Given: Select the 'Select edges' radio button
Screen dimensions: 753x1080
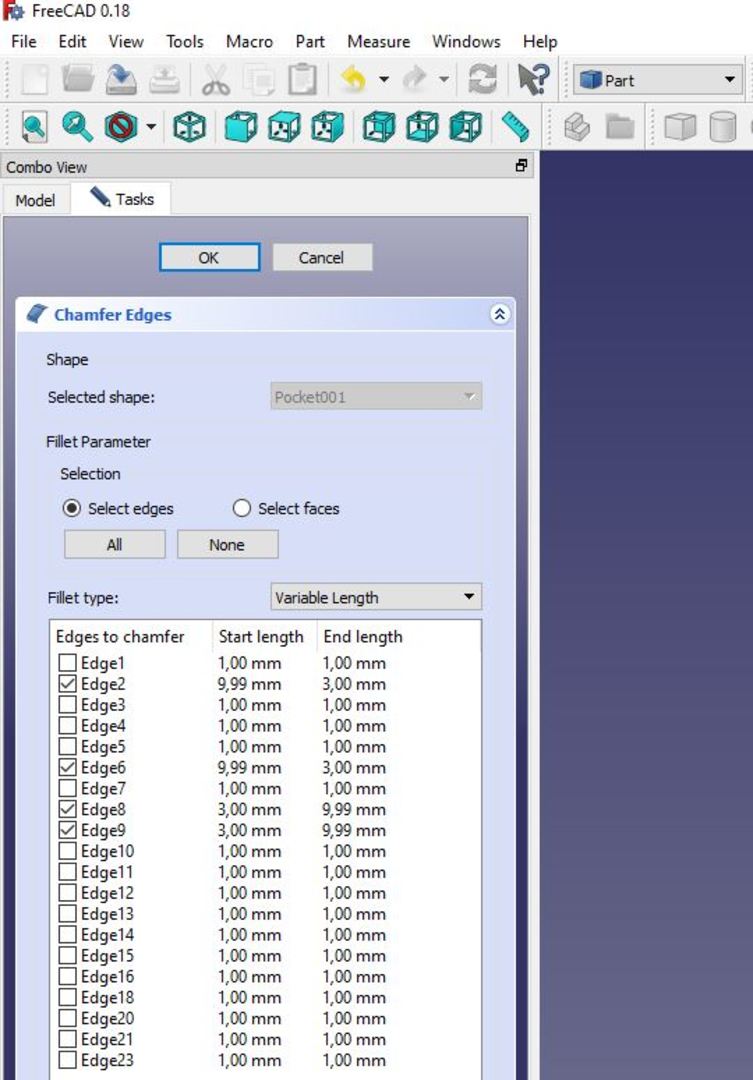Looking at the screenshot, I should tap(72, 508).
